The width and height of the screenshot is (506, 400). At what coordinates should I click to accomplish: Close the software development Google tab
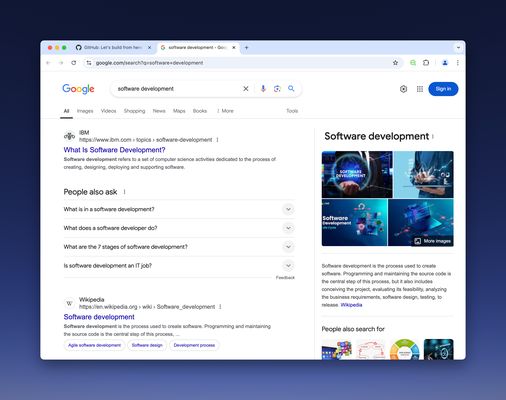(x=234, y=48)
